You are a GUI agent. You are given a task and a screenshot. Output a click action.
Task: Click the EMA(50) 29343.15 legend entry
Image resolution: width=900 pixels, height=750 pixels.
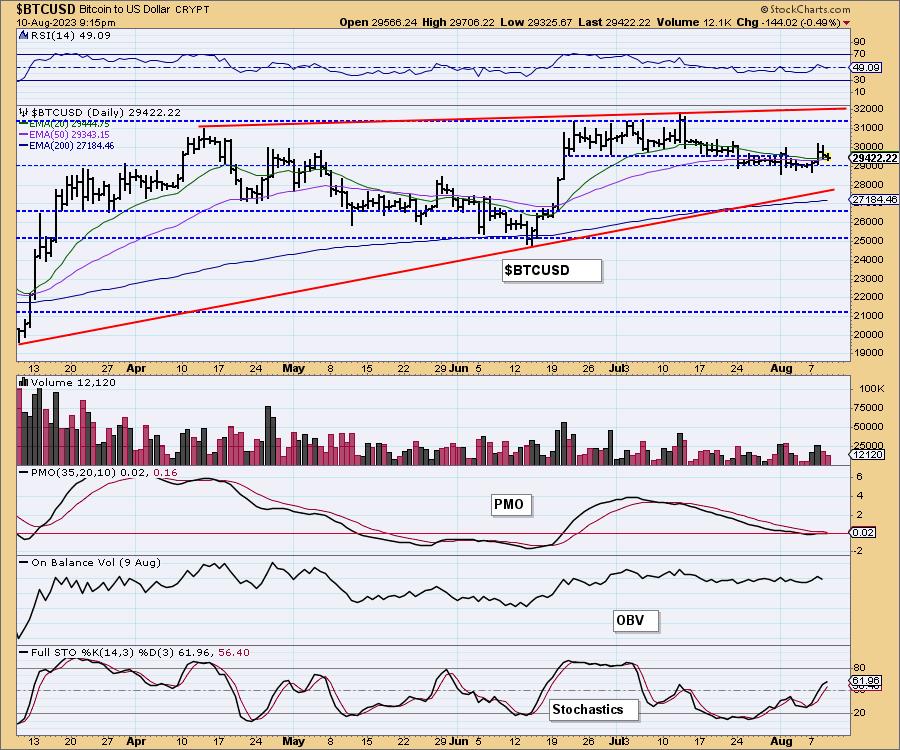tap(64, 134)
